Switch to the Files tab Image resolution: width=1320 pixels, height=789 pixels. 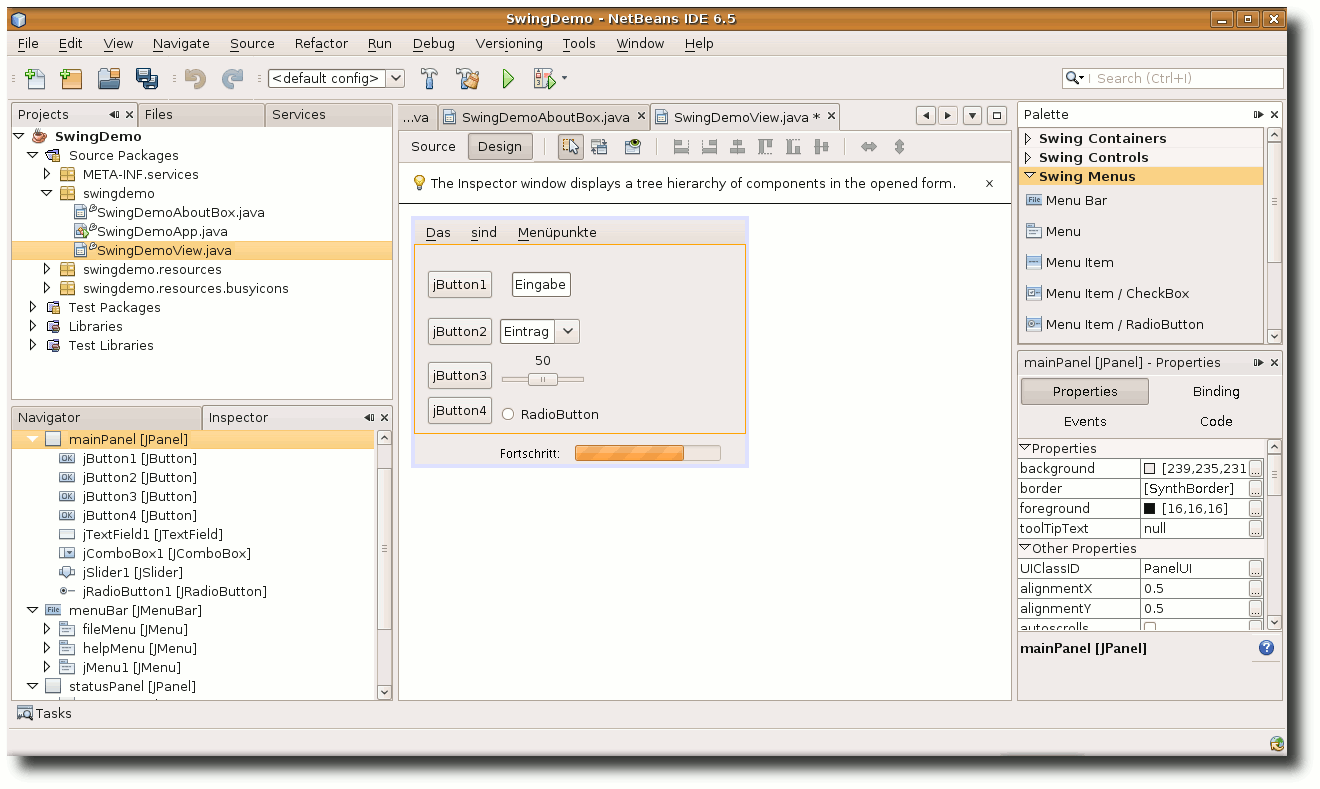[x=201, y=115]
